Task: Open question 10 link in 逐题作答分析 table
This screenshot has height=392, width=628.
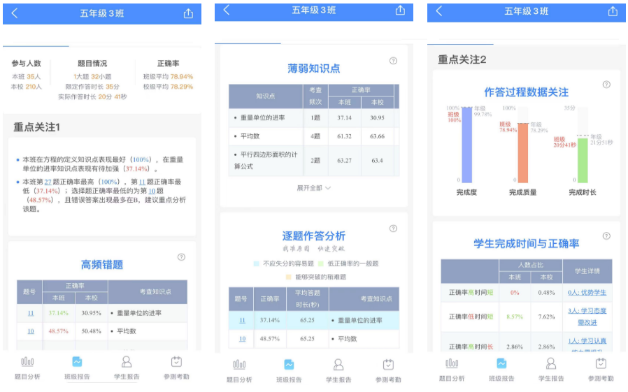Action: pos(242,339)
